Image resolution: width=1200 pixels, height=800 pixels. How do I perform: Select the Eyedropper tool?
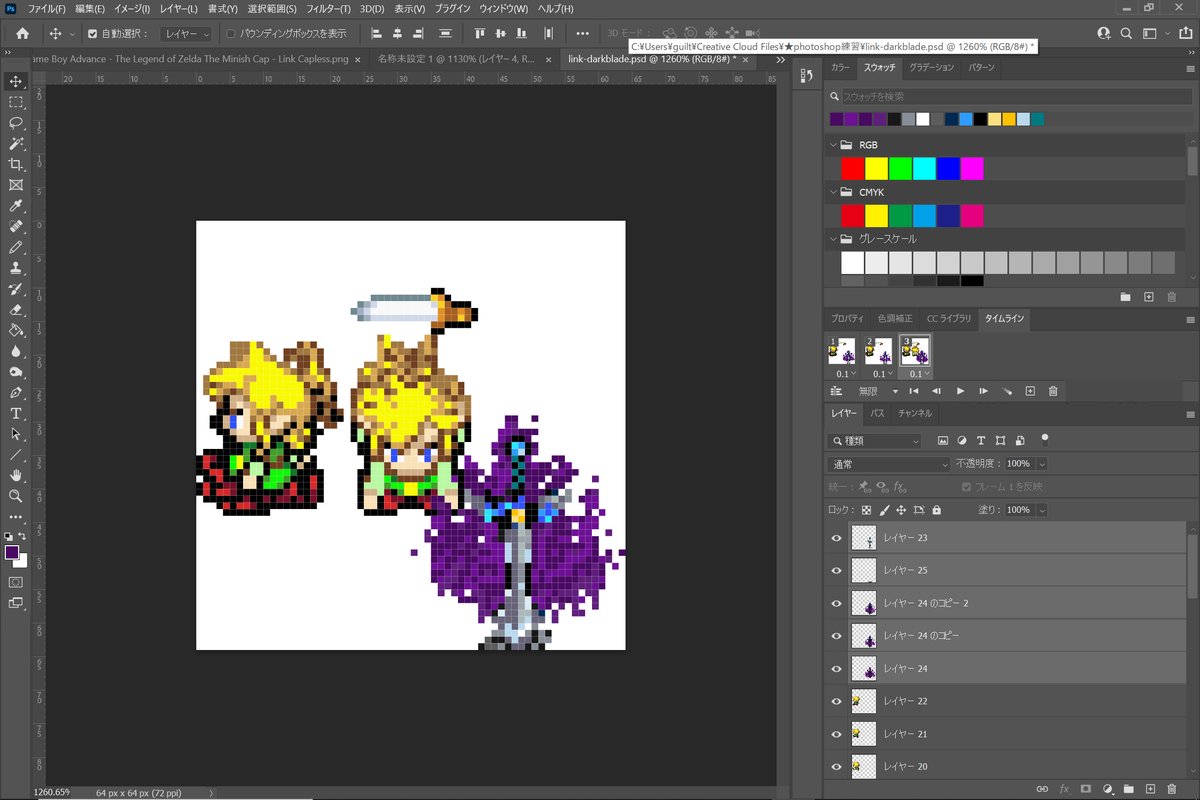[x=16, y=206]
